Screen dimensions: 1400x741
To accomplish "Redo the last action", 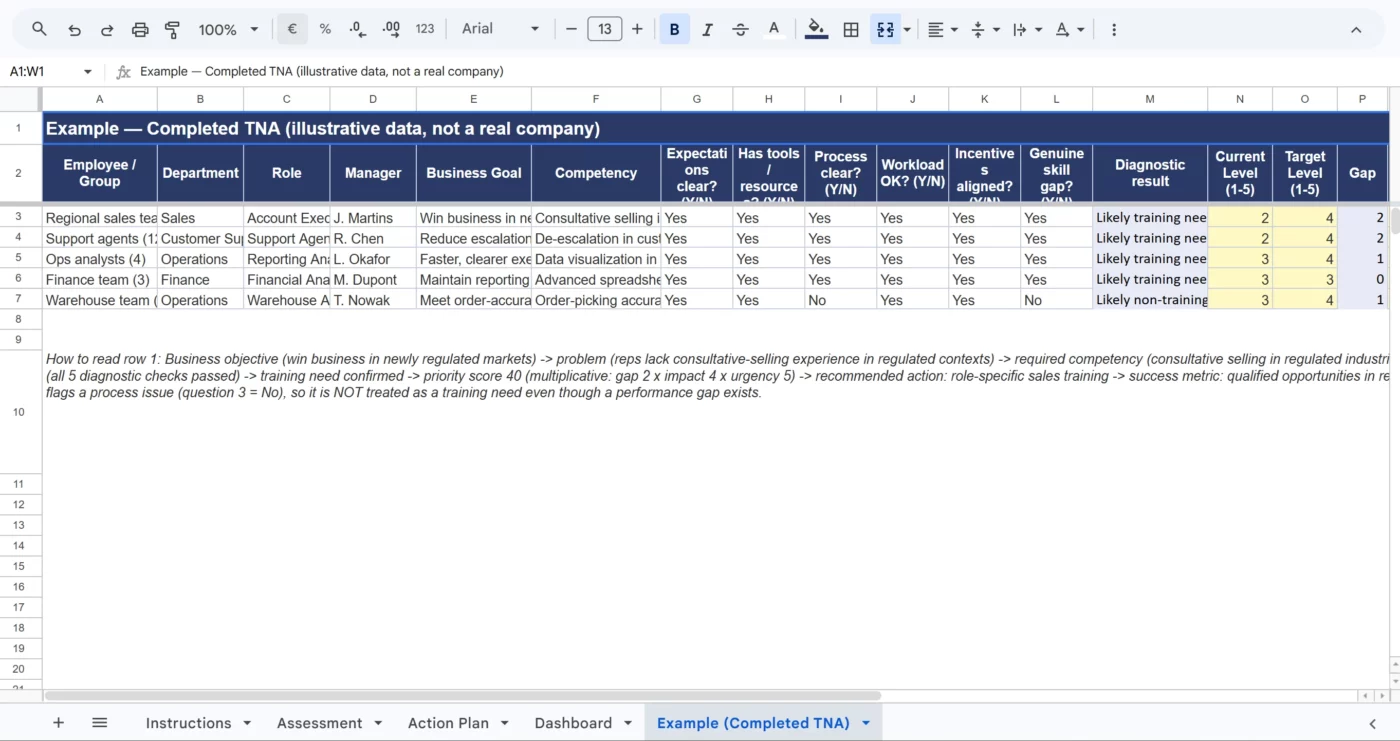I will [x=107, y=30].
